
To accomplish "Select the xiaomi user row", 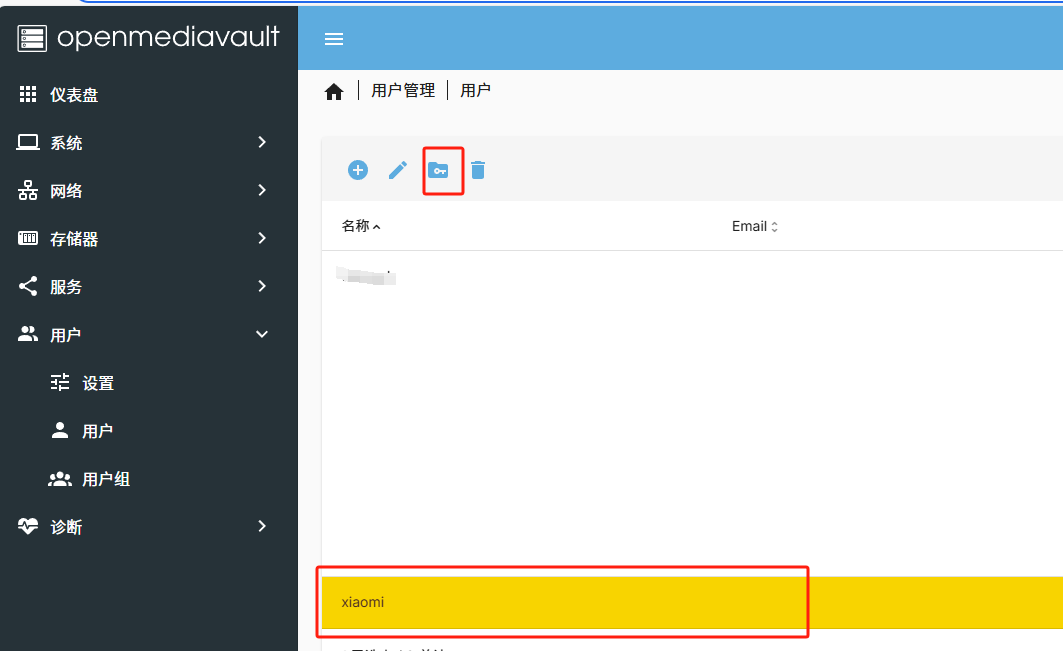I will click(692, 602).
